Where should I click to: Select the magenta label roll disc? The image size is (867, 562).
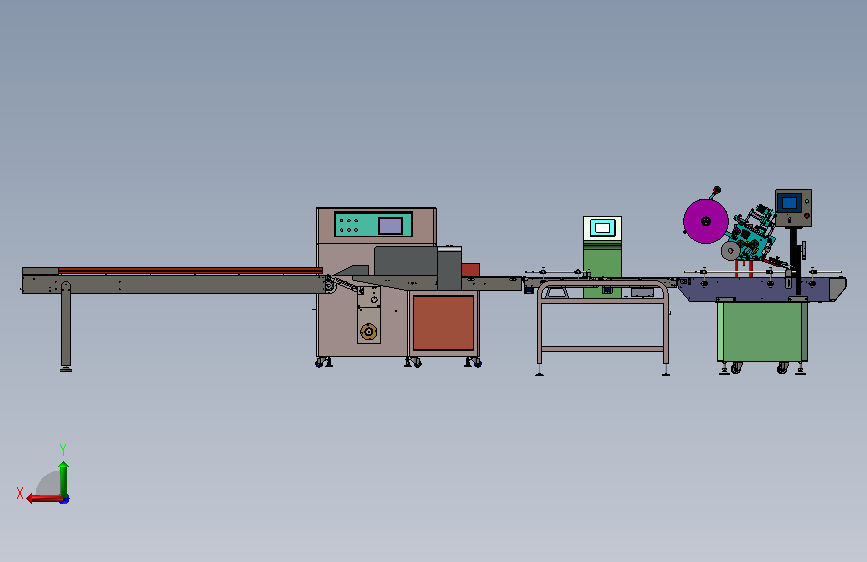click(x=706, y=221)
